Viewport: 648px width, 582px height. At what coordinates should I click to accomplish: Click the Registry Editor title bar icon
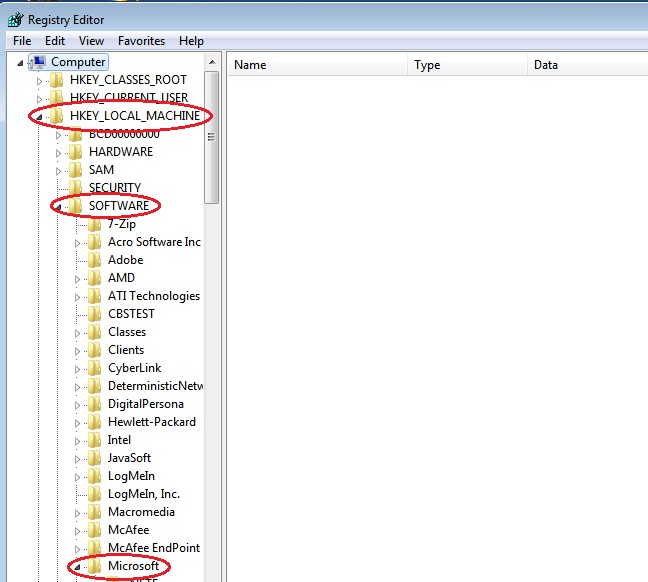[x=16, y=19]
